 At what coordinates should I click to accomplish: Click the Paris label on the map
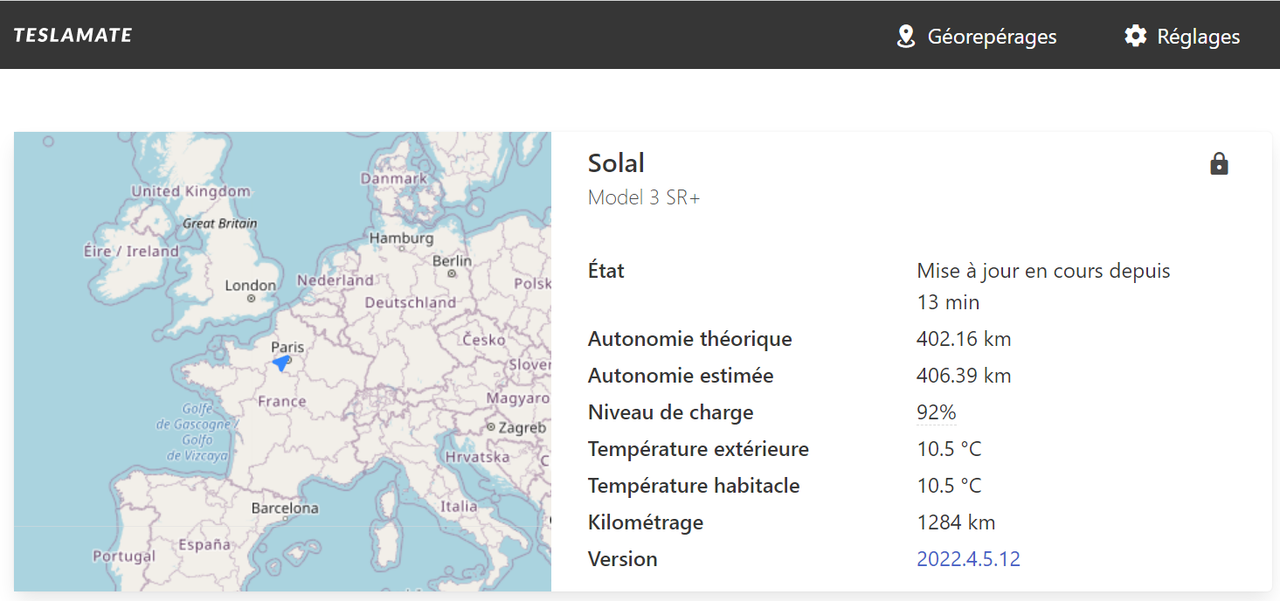pyautogui.click(x=288, y=347)
